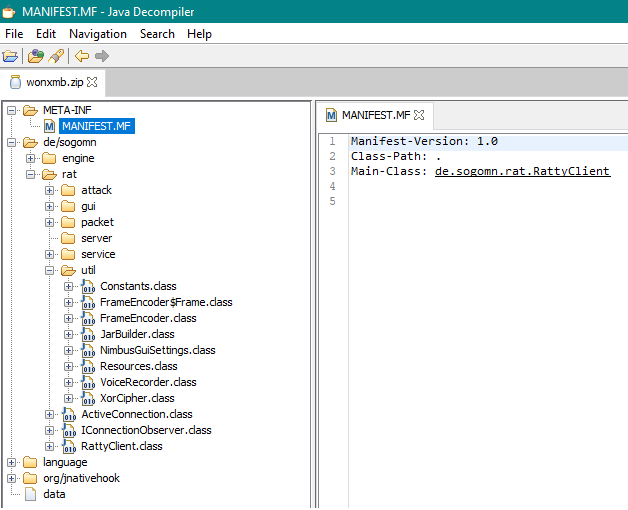Viewport: 628px width, 510px height.
Task: Click the VoiceRecorder.class file icon
Action: point(88,383)
